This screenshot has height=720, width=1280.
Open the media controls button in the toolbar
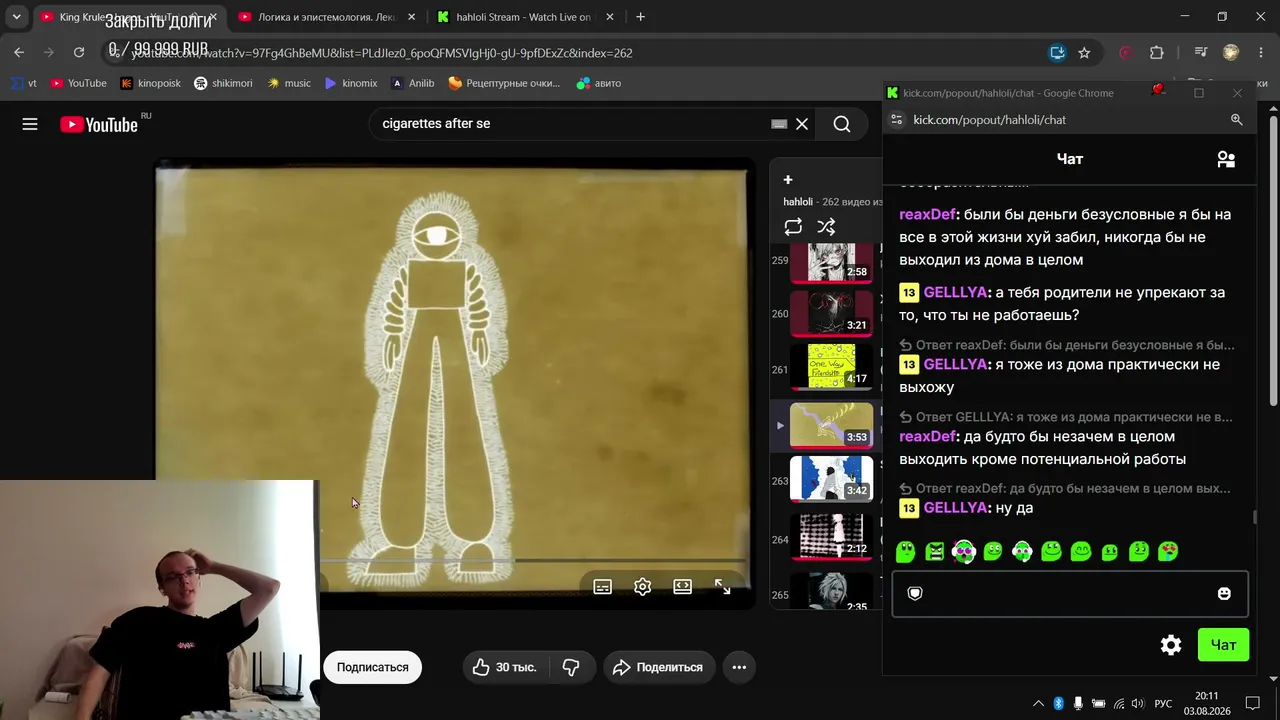coord(1200,53)
